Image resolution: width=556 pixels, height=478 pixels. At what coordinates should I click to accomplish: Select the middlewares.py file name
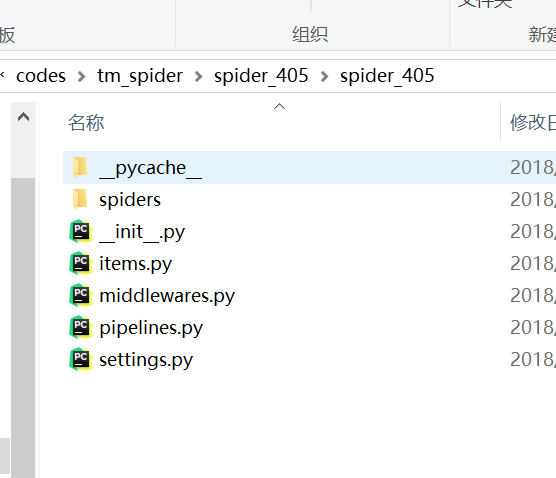[167, 296]
